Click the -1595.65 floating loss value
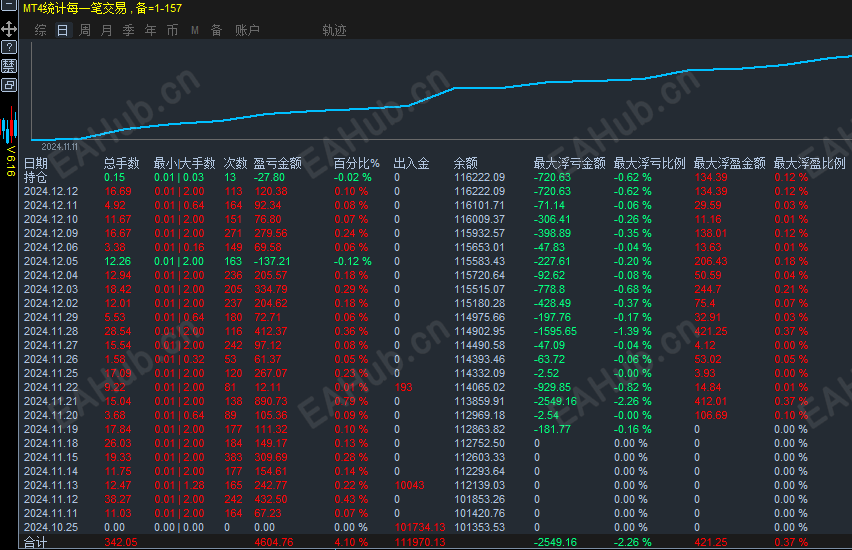The height and width of the screenshot is (550, 852). [x=555, y=332]
